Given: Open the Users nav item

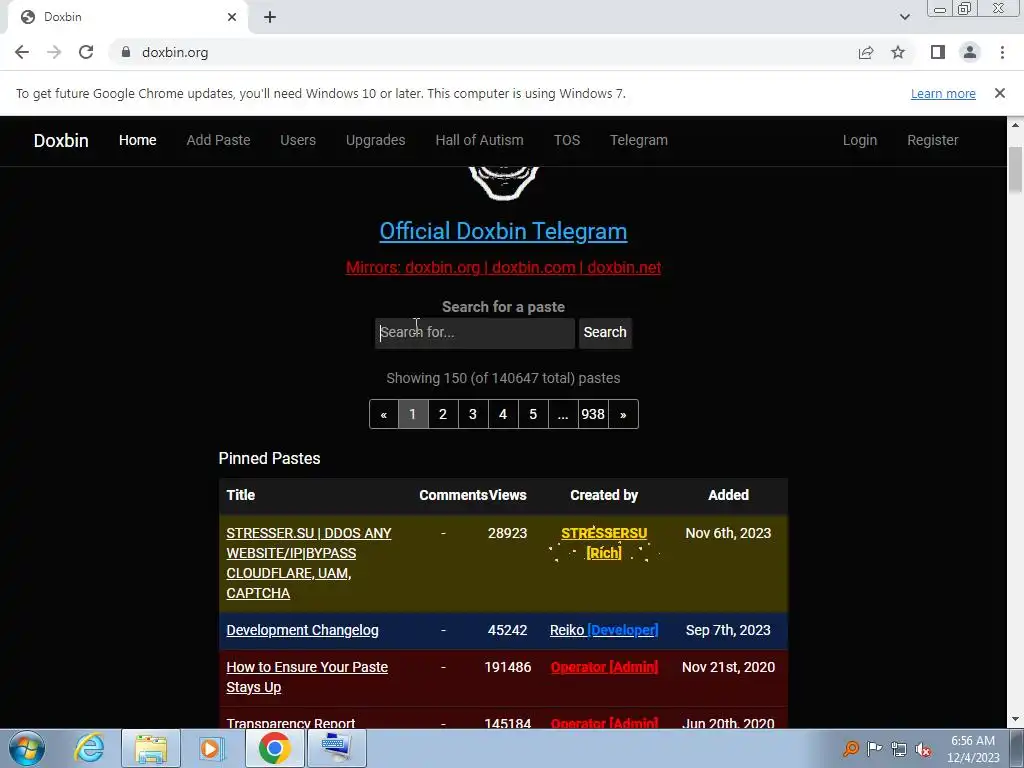Looking at the screenshot, I should (298, 140).
